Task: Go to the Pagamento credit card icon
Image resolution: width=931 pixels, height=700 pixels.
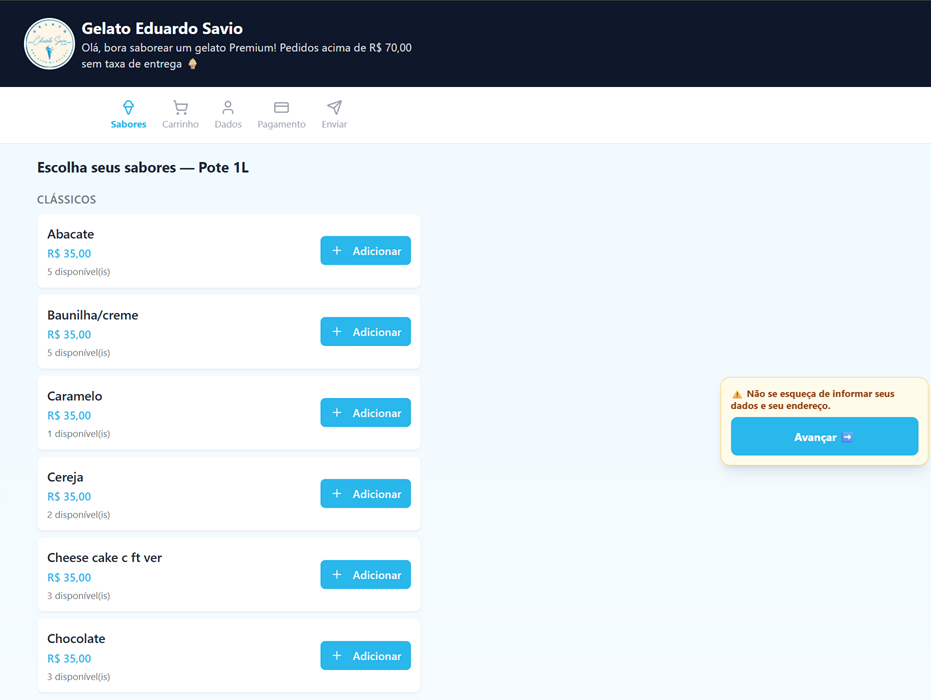Action: (281, 107)
